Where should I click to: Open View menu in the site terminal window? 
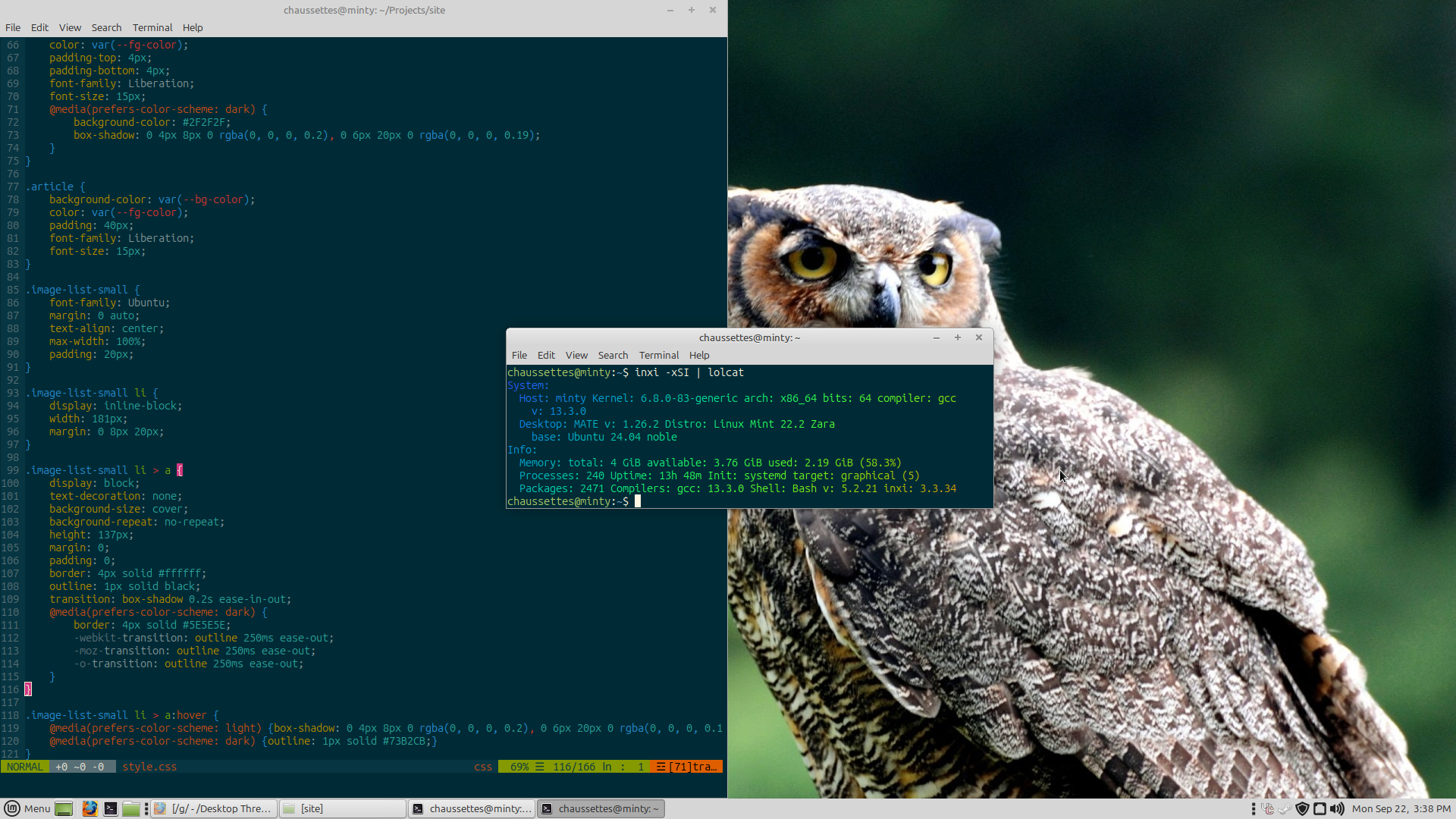pos(70,27)
